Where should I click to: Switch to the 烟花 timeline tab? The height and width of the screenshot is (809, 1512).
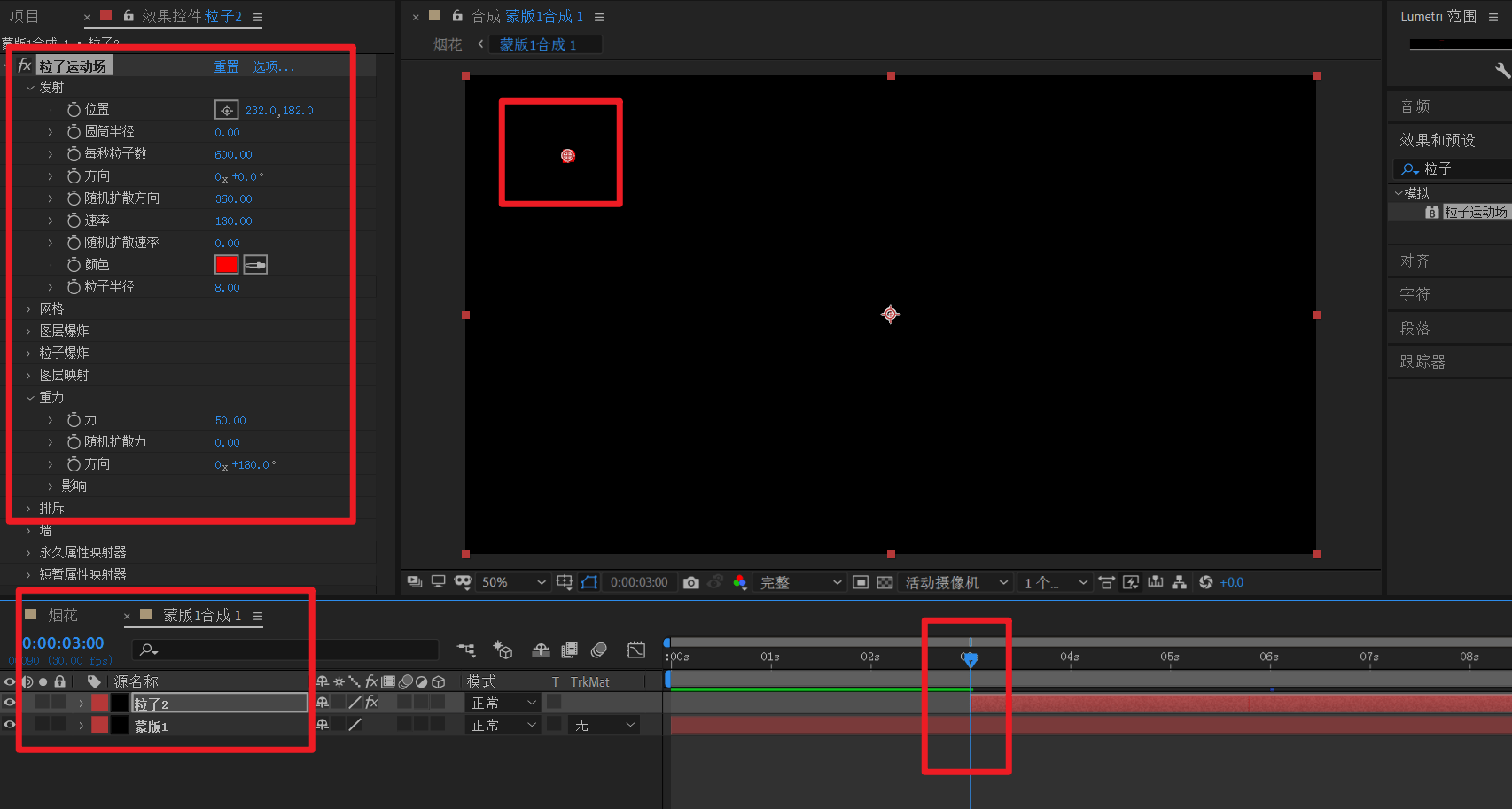[62, 615]
